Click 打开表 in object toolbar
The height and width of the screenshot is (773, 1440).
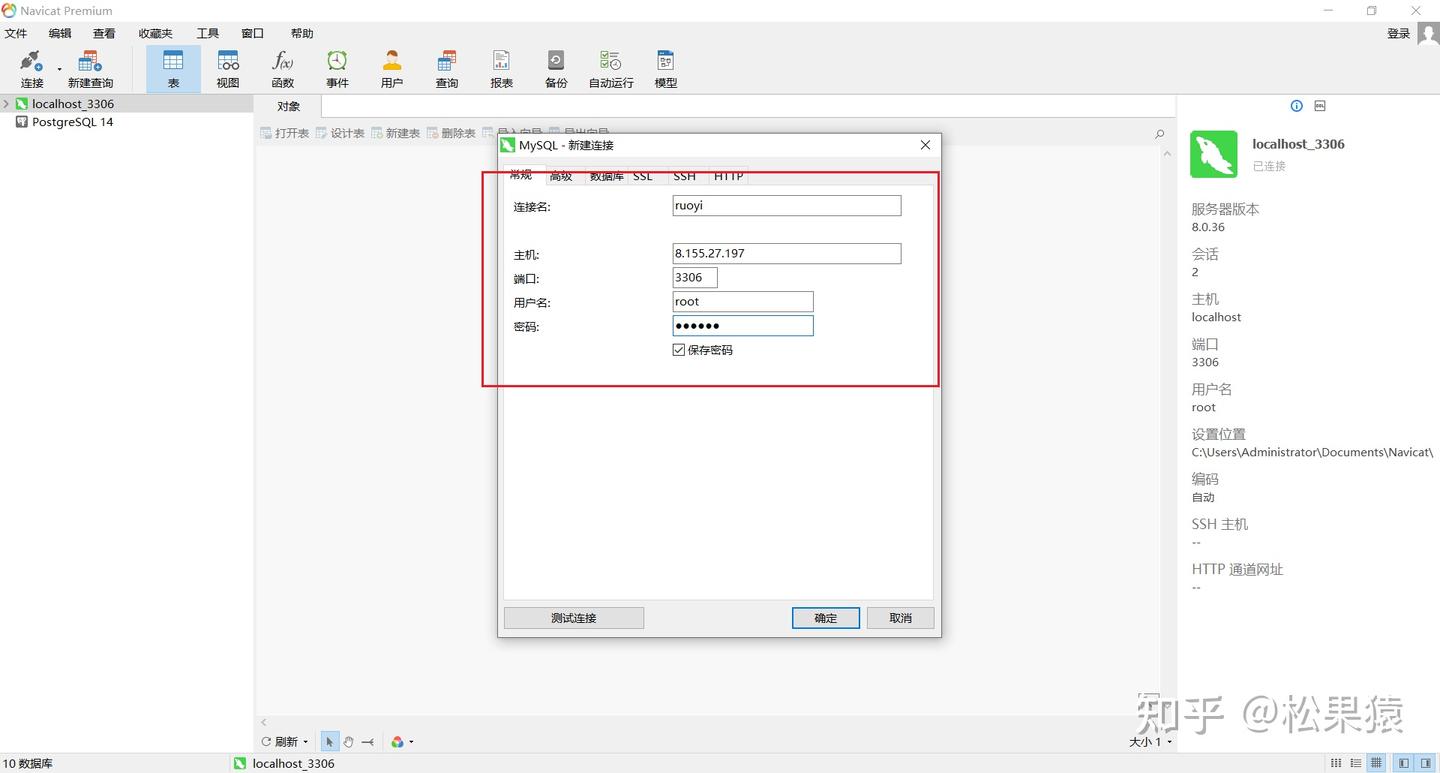[285, 133]
